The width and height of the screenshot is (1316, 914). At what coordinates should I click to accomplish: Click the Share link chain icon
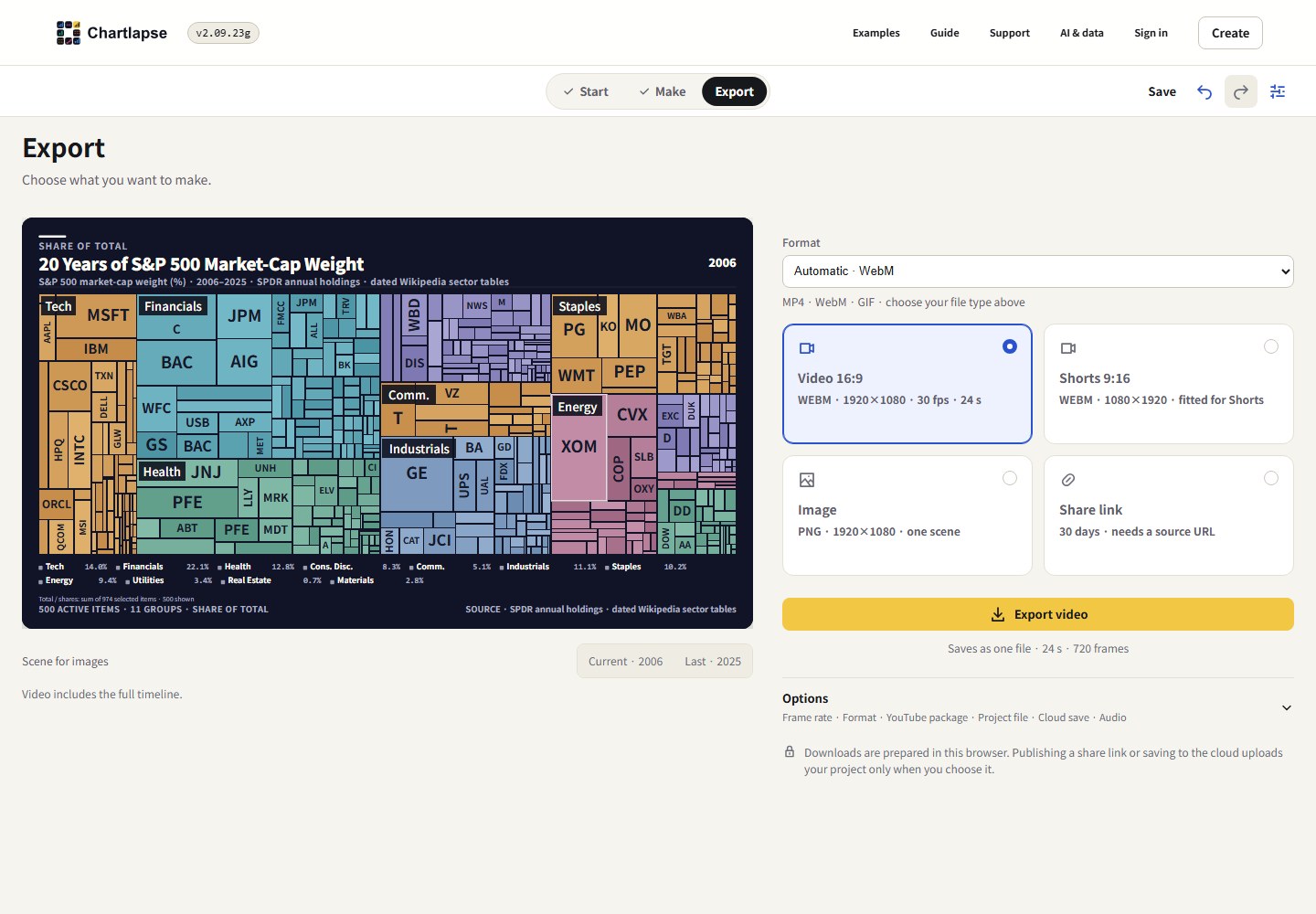[1068, 480]
